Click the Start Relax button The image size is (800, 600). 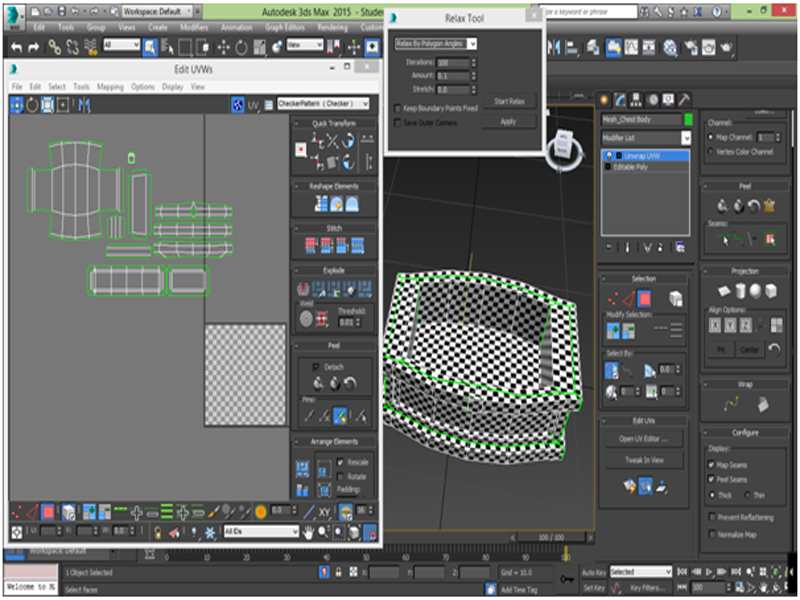509,101
